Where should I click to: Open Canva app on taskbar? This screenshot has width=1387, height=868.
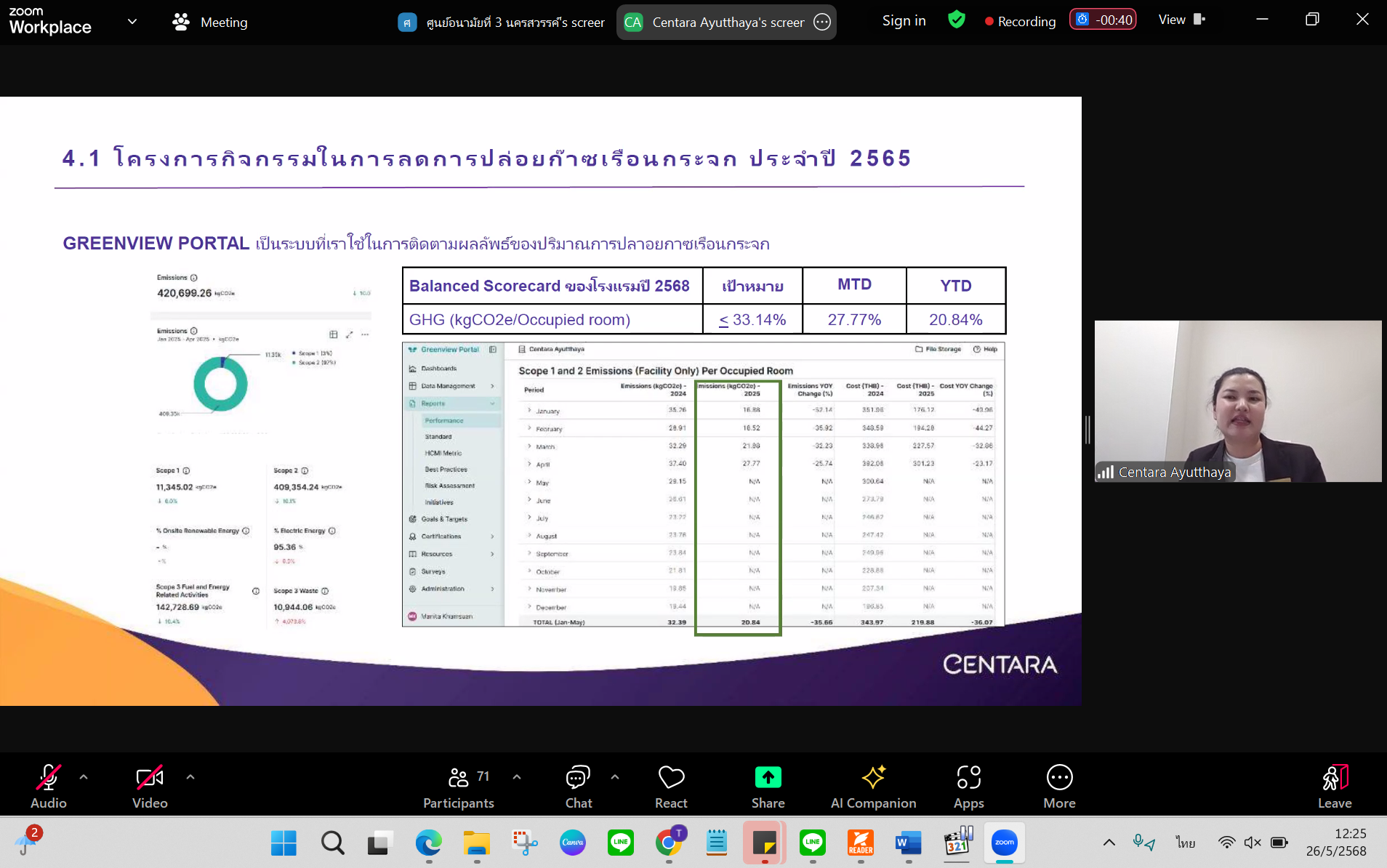point(573,843)
